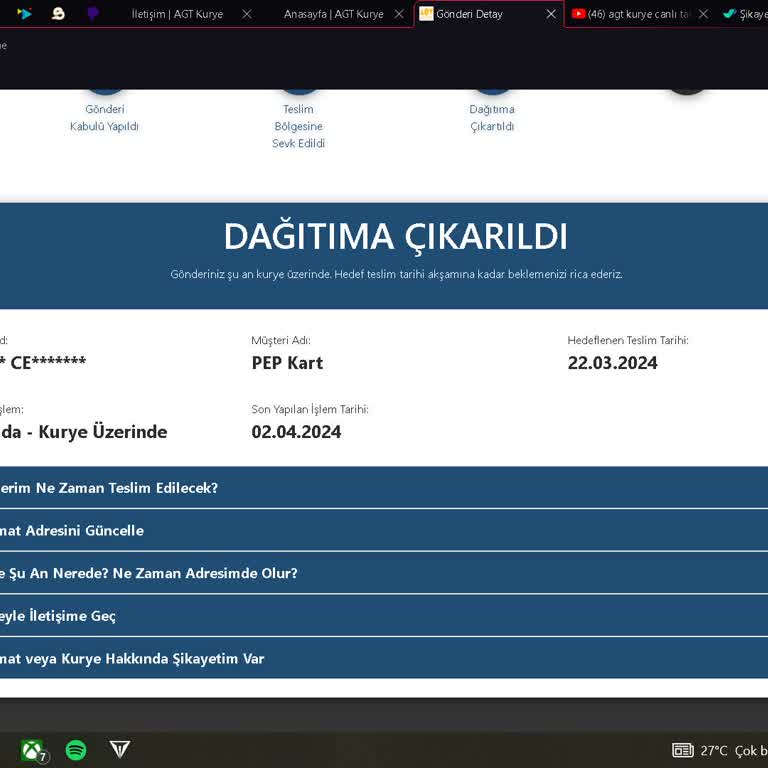Click the 'DAĞITIMA ÇIKARILDI' heading

pos(395,237)
